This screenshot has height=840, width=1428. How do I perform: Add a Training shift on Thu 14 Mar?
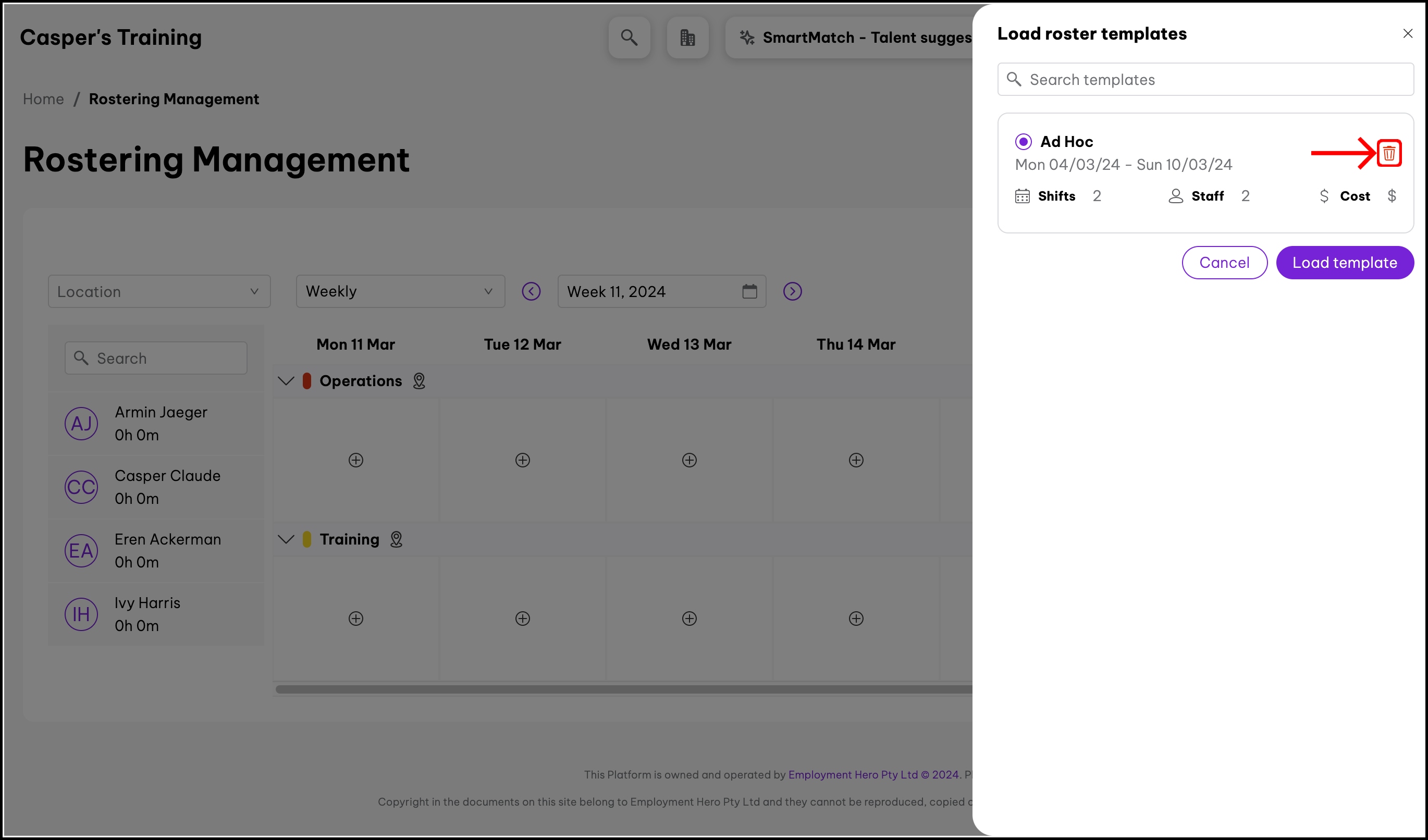(856, 619)
